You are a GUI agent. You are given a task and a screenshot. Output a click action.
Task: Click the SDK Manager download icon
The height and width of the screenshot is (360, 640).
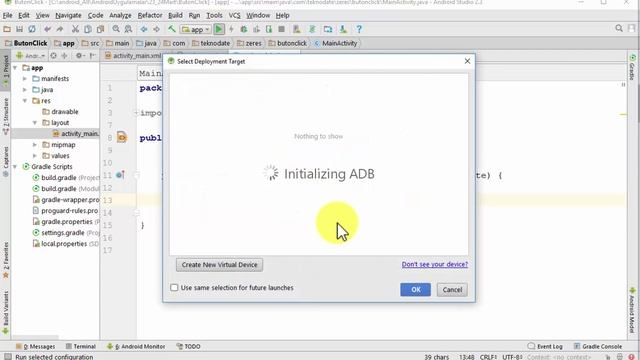343,29
